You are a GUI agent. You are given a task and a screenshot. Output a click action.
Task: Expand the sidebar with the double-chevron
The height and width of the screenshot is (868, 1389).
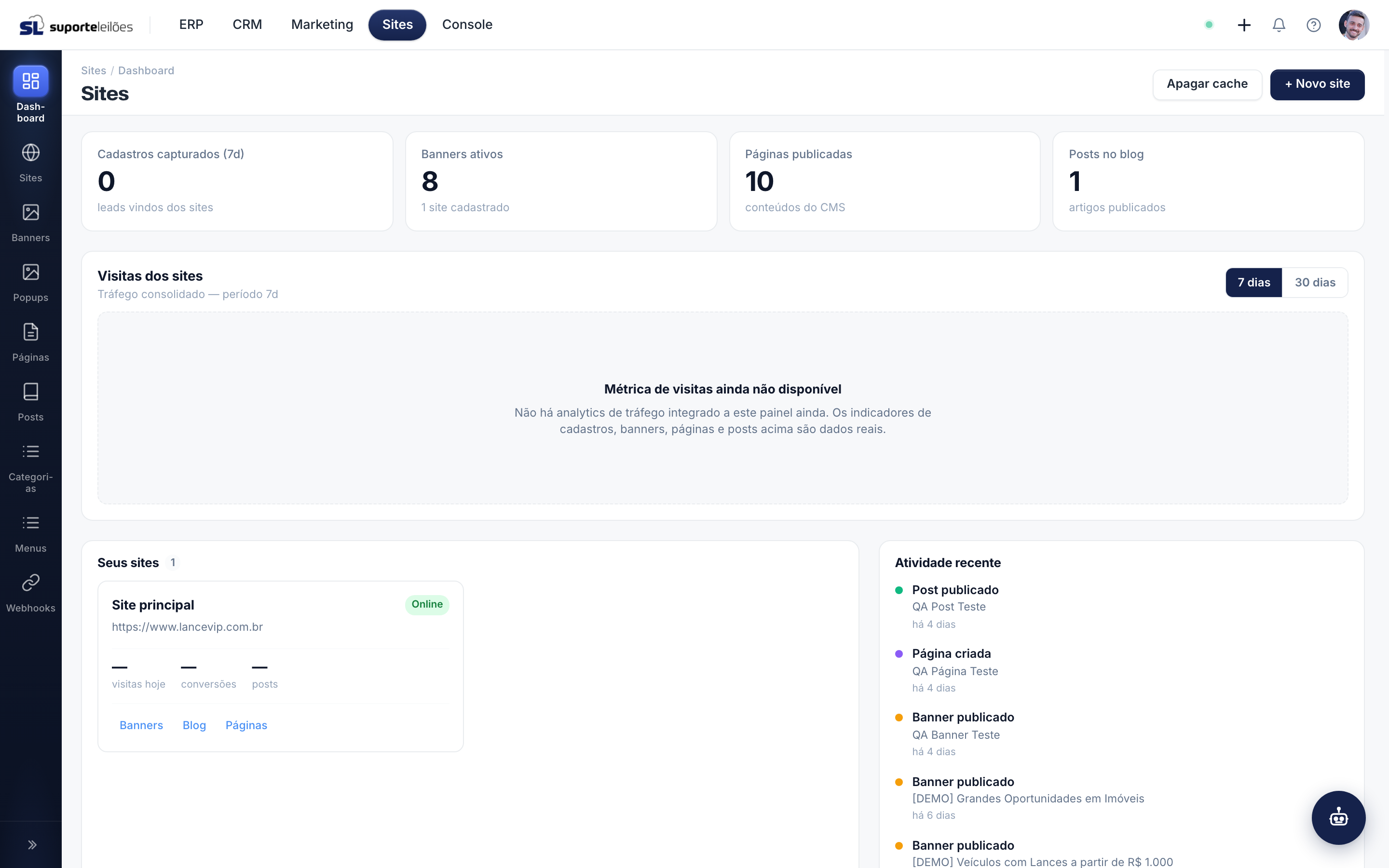point(32,844)
